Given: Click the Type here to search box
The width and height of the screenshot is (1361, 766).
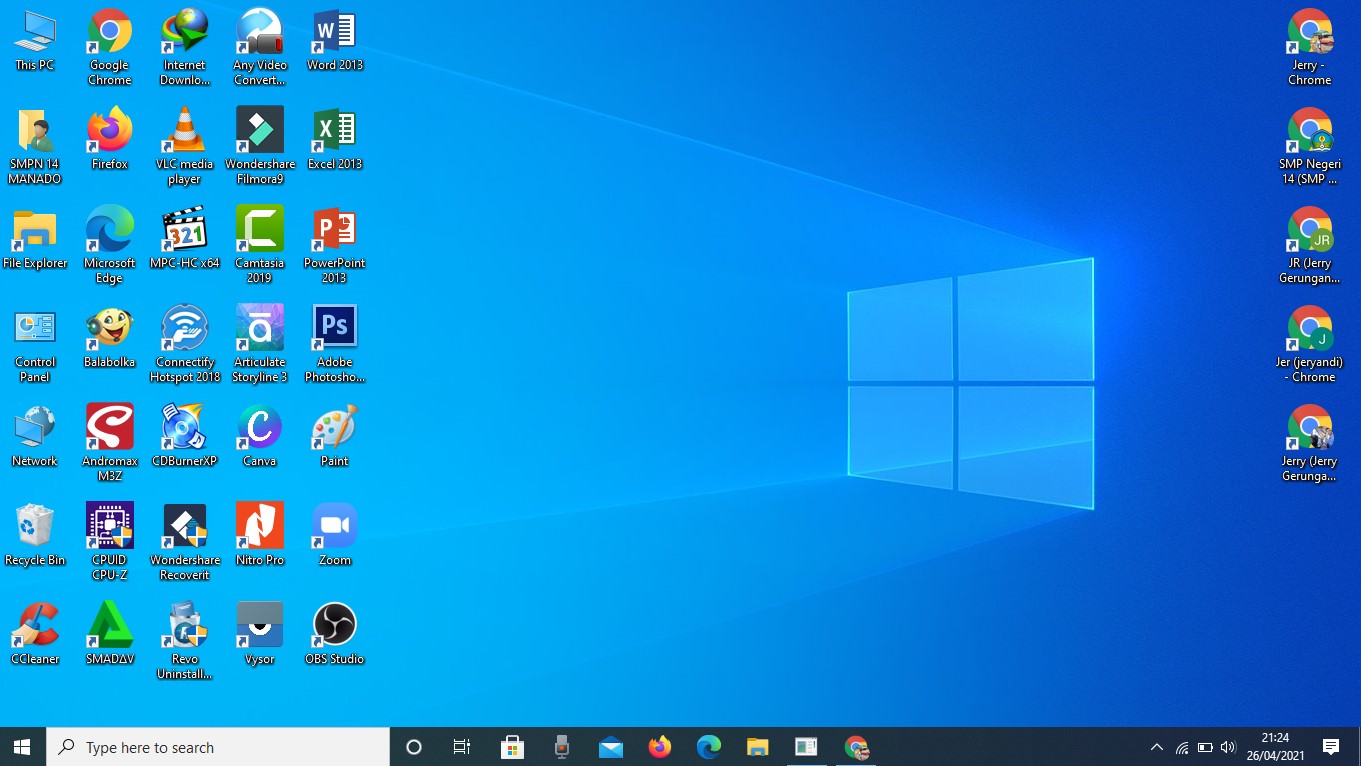Looking at the screenshot, I should click(x=218, y=747).
